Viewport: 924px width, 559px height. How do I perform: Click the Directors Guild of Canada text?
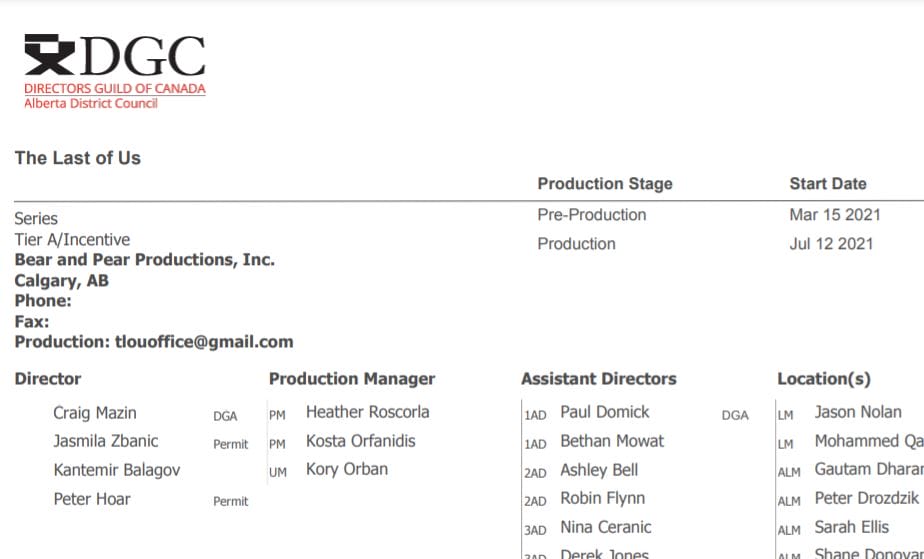tap(115, 88)
